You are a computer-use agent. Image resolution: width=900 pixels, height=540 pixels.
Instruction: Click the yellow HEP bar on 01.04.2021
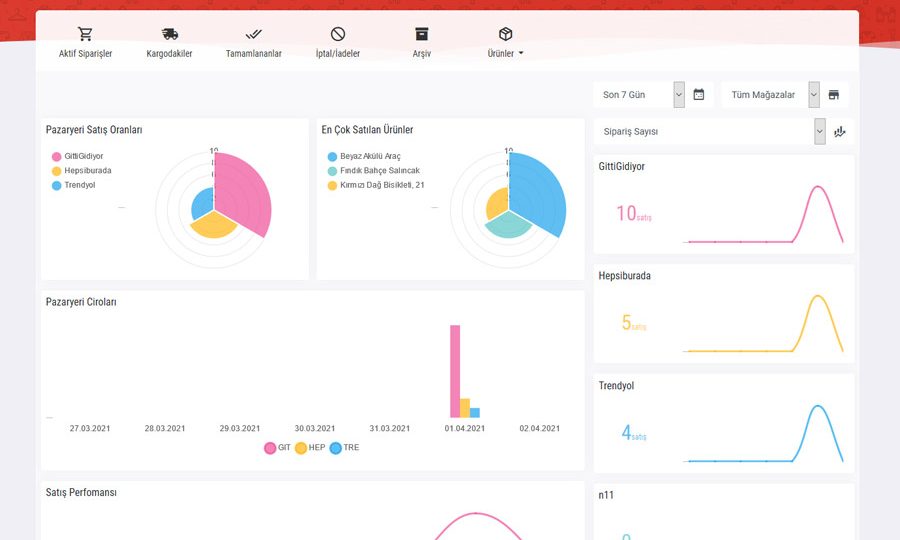point(465,408)
